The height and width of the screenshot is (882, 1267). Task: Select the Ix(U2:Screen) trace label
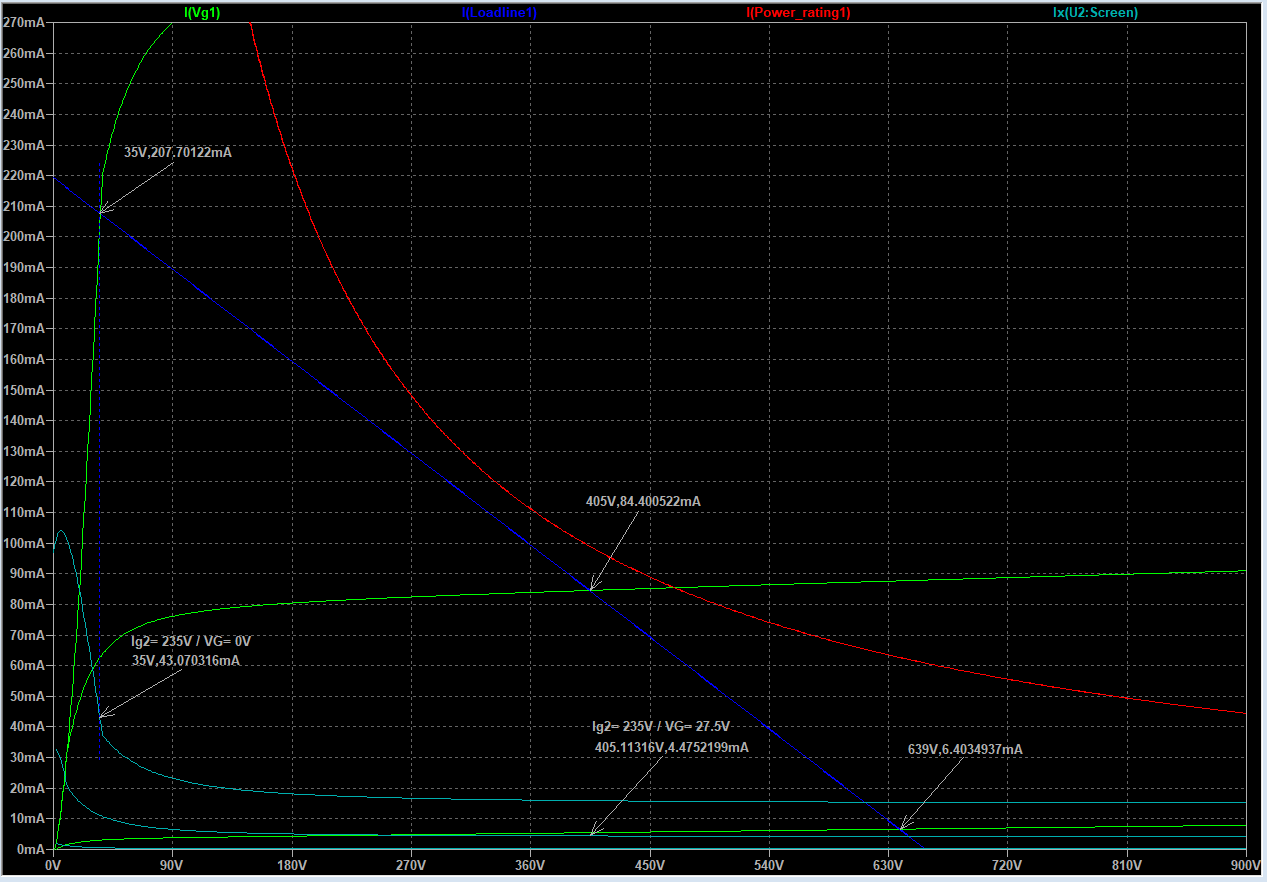pos(1095,13)
